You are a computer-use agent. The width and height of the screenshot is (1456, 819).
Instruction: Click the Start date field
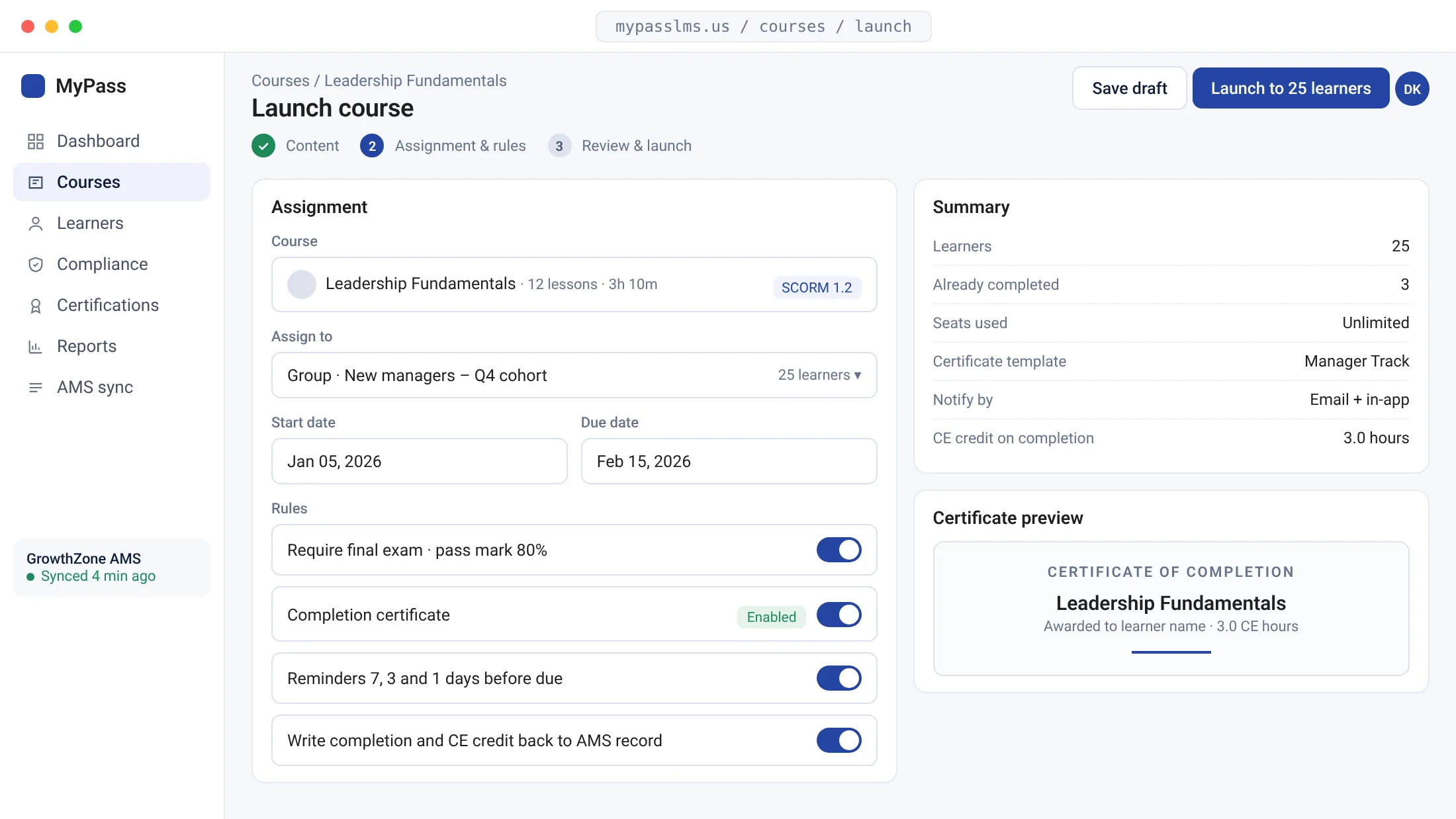[419, 461]
